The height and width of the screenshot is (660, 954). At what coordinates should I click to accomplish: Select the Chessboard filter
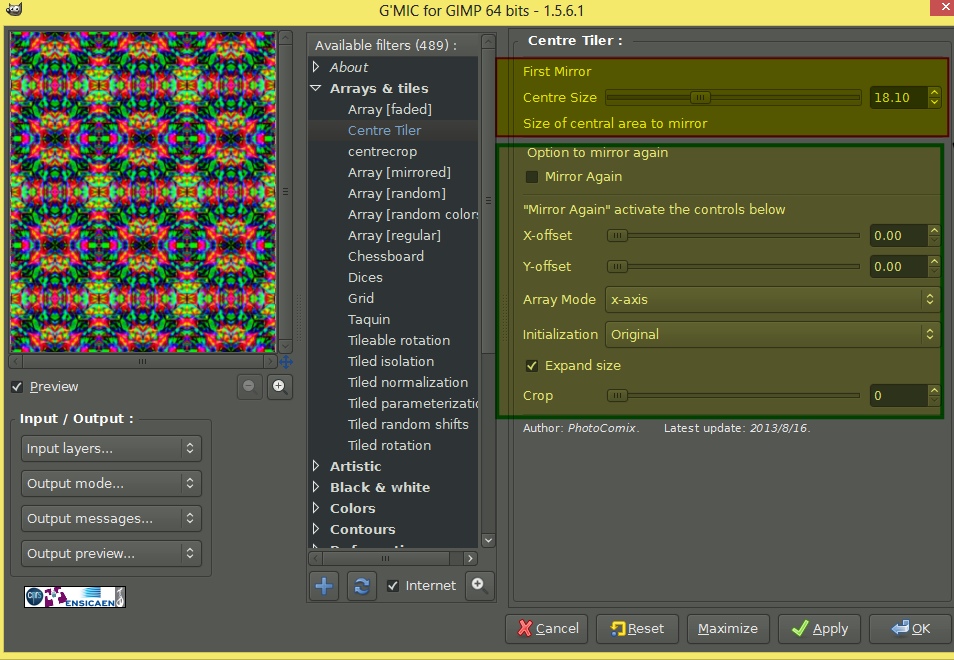coord(386,256)
